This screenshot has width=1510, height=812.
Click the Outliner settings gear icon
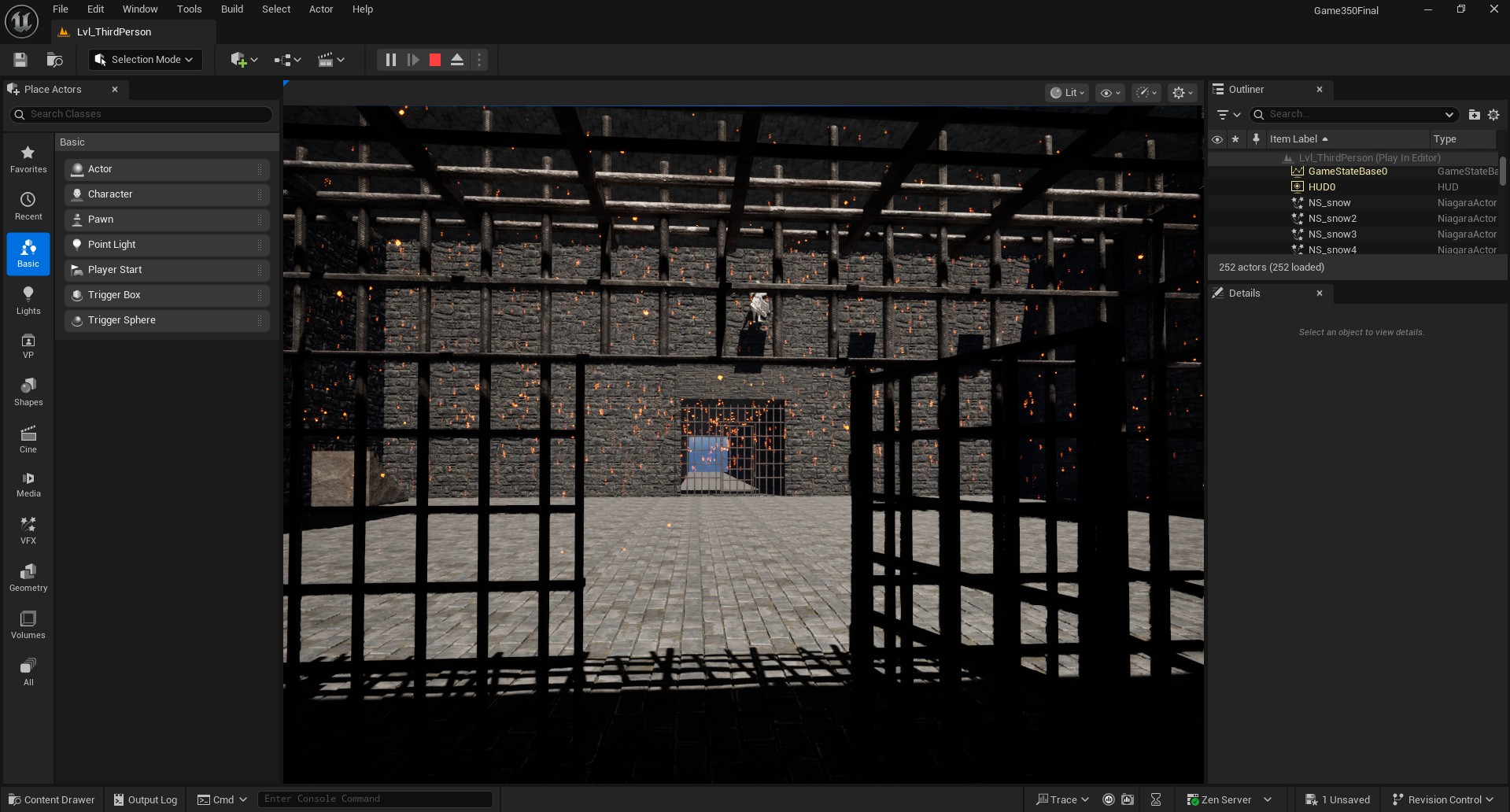(x=1493, y=115)
